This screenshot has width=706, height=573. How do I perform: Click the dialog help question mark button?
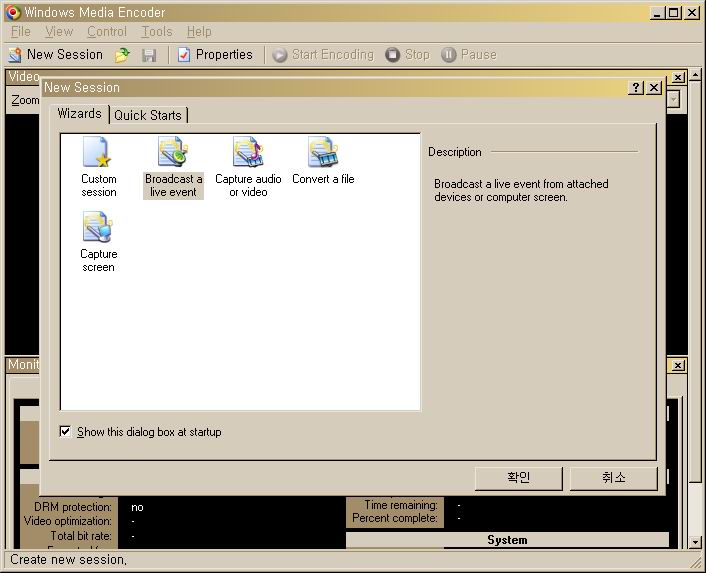click(635, 87)
